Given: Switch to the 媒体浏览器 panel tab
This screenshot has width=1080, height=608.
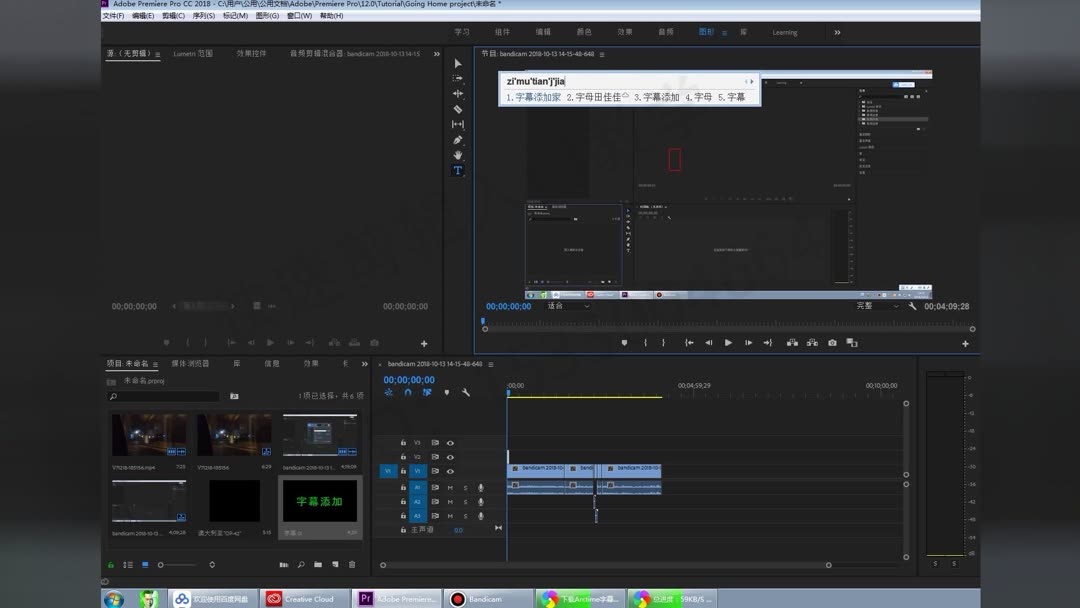Looking at the screenshot, I should tap(190, 364).
